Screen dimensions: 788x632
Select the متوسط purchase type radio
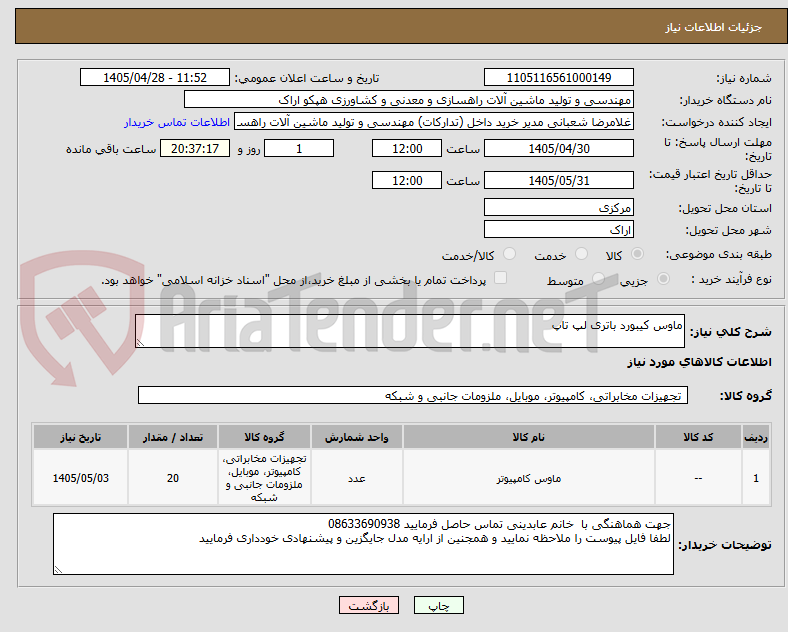pos(598,279)
